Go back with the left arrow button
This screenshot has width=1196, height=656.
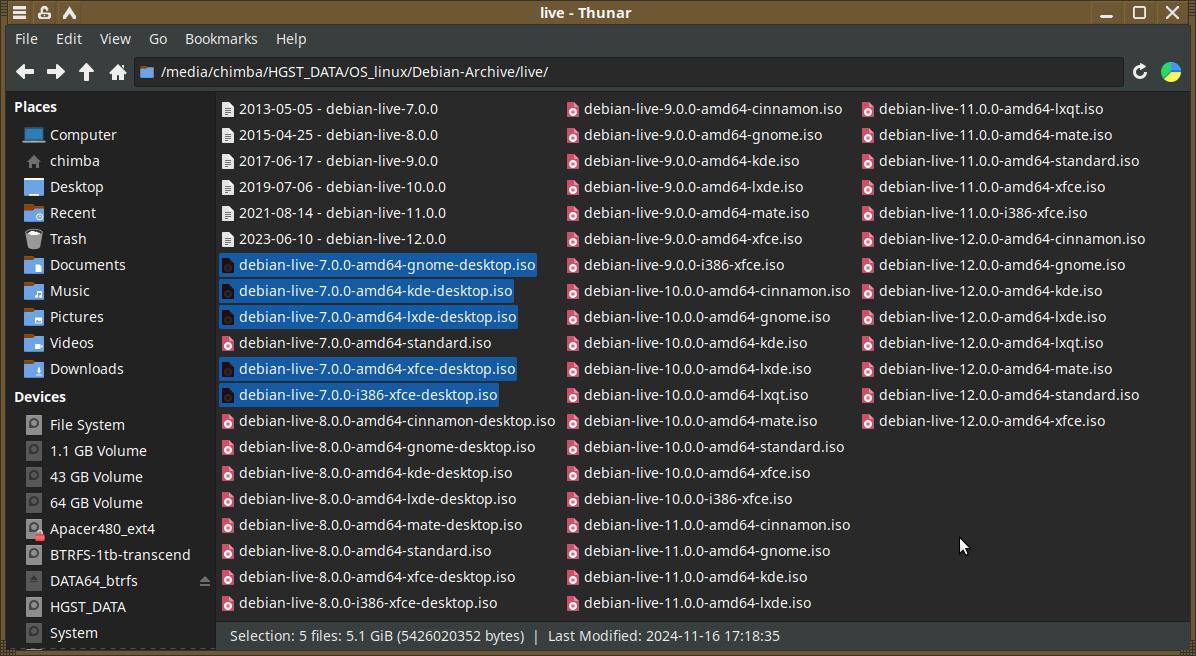25,72
